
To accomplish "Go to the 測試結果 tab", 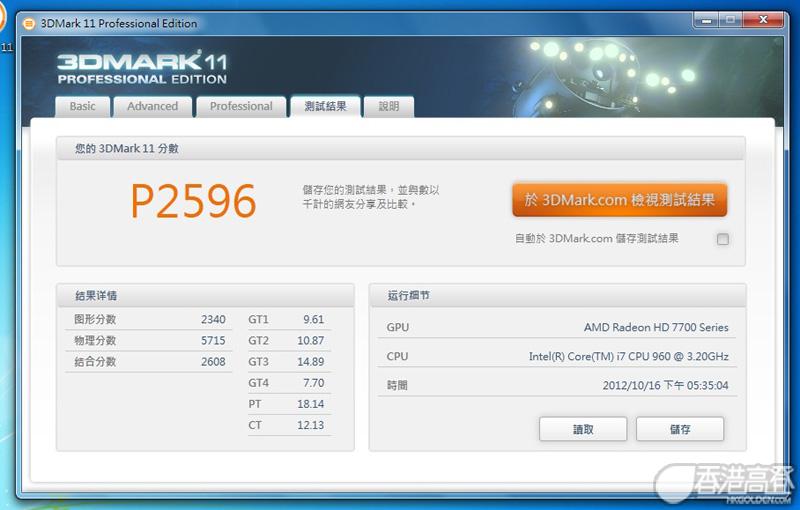I will tap(325, 106).
